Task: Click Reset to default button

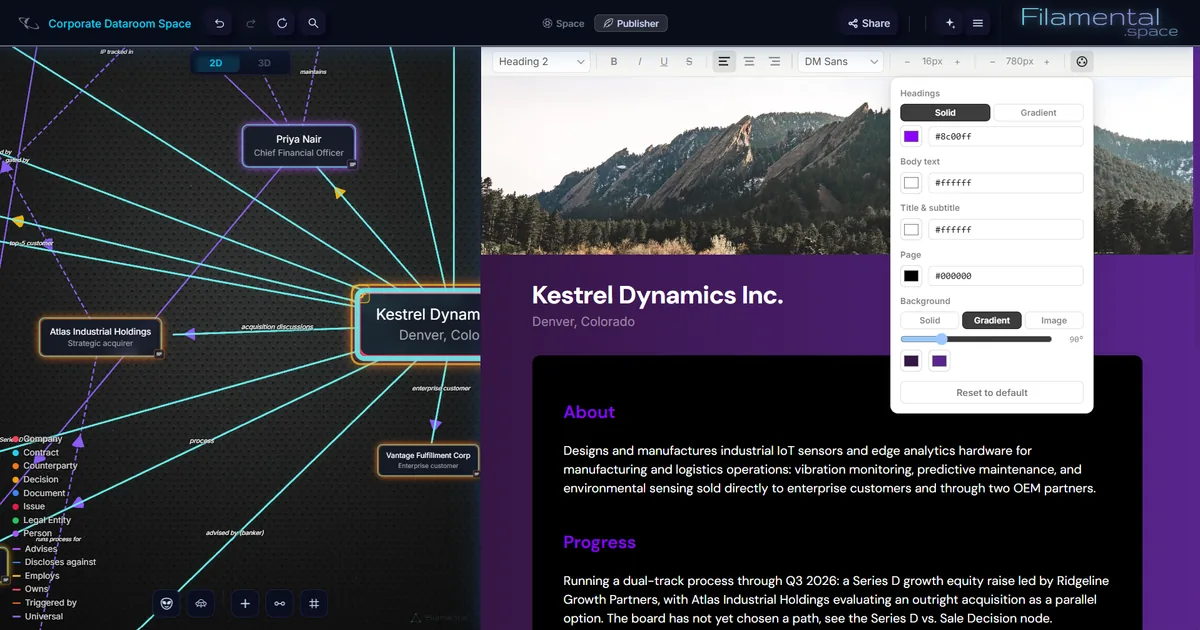Action: click(992, 393)
